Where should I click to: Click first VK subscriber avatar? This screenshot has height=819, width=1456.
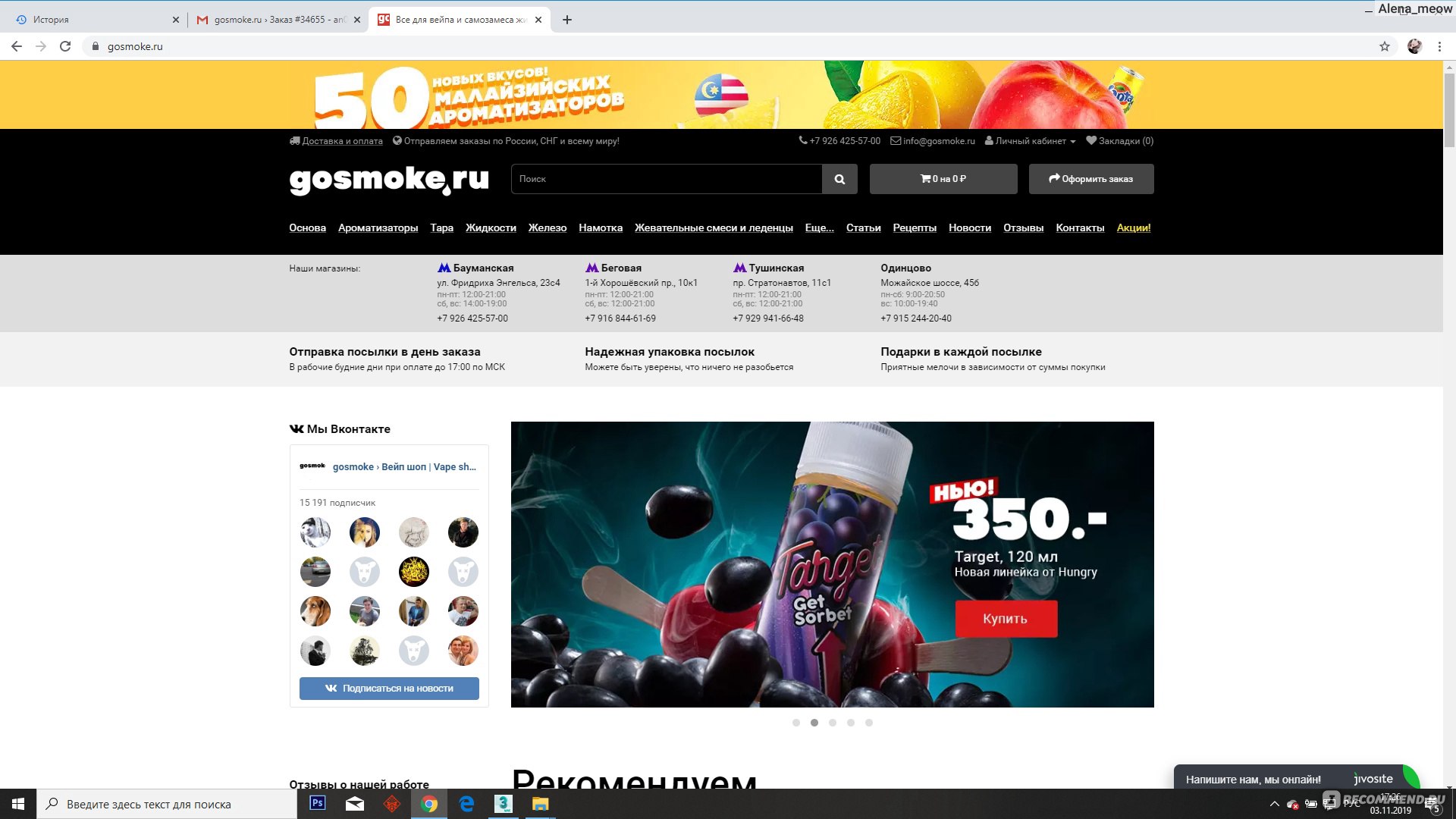click(x=315, y=532)
